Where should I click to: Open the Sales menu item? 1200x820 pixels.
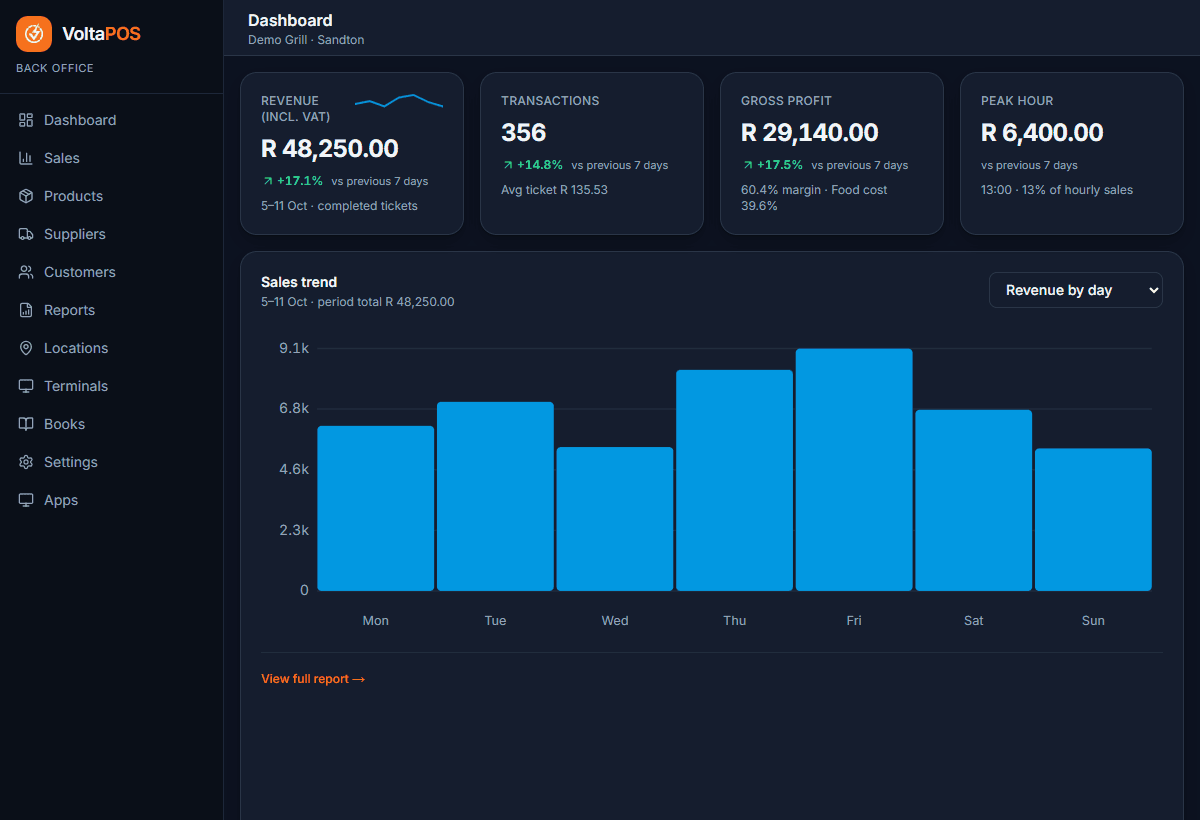[x=111, y=158]
